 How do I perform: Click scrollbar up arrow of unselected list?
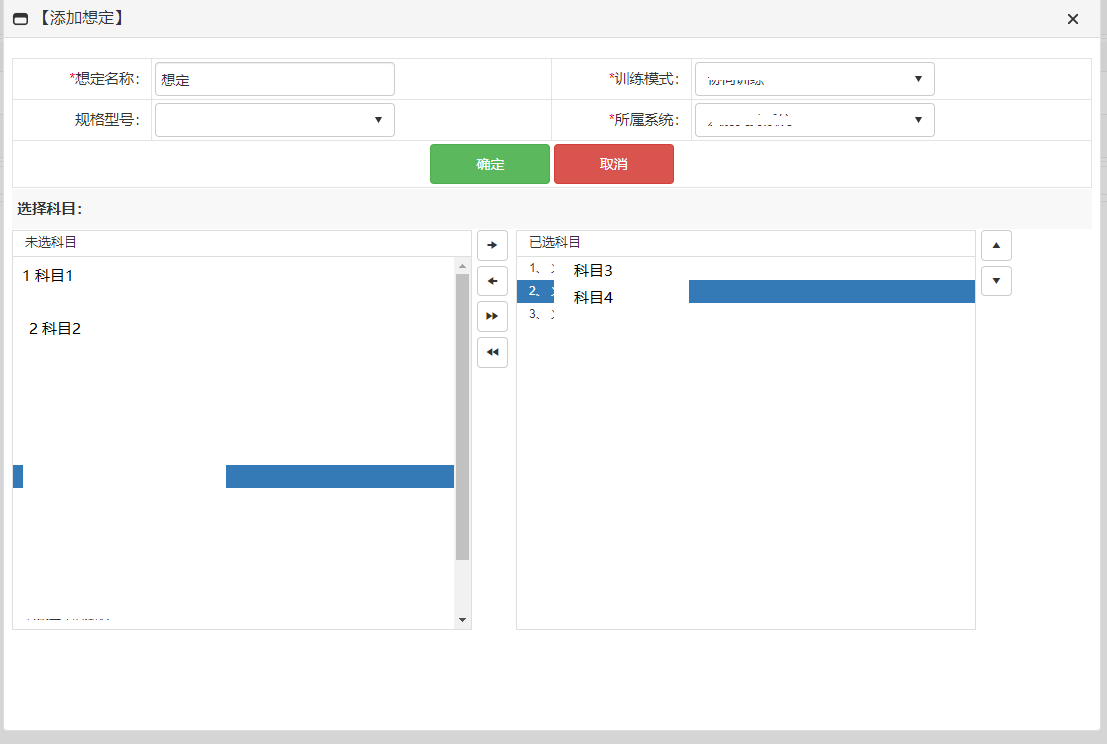pos(462,266)
